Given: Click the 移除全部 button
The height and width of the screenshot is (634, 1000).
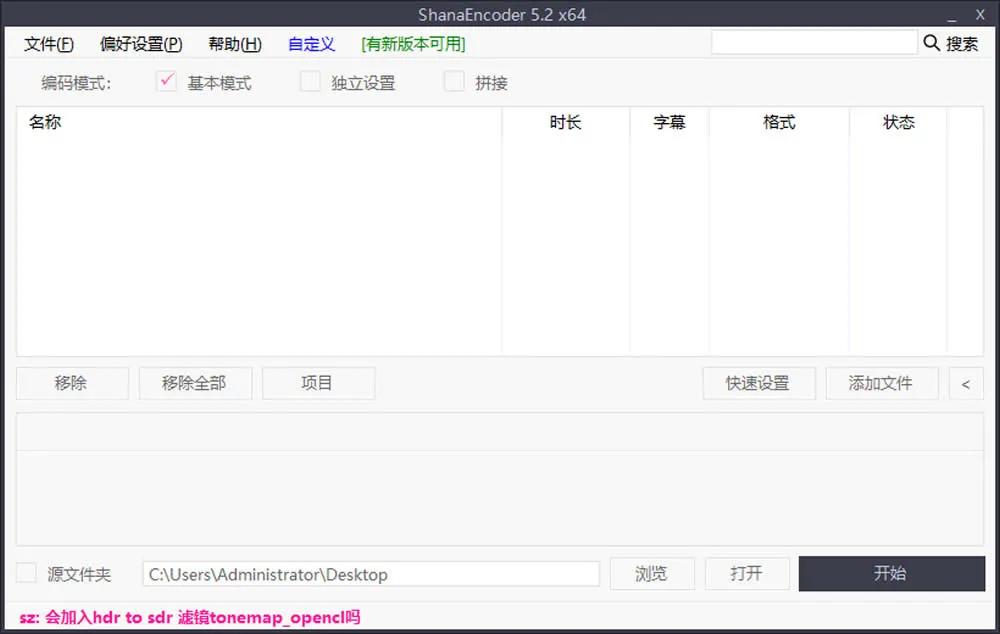Looking at the screenshot, I should 194,383.
